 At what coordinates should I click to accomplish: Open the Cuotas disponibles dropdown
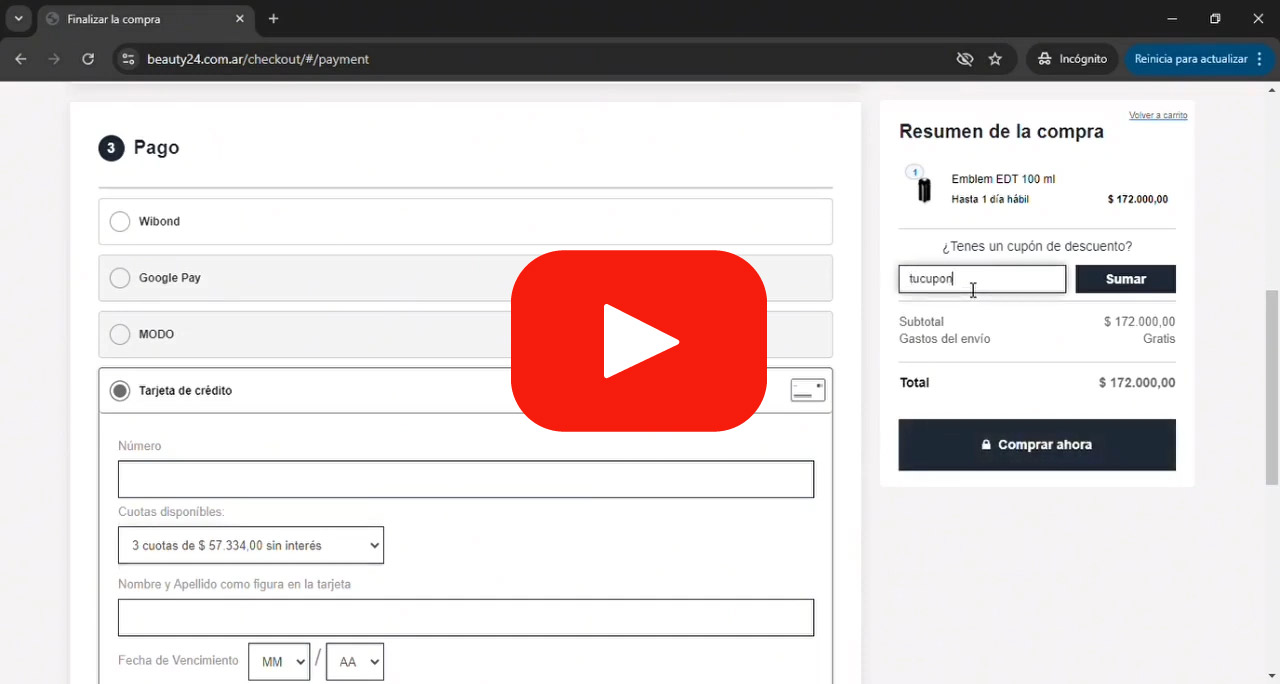tap(251, 545)
